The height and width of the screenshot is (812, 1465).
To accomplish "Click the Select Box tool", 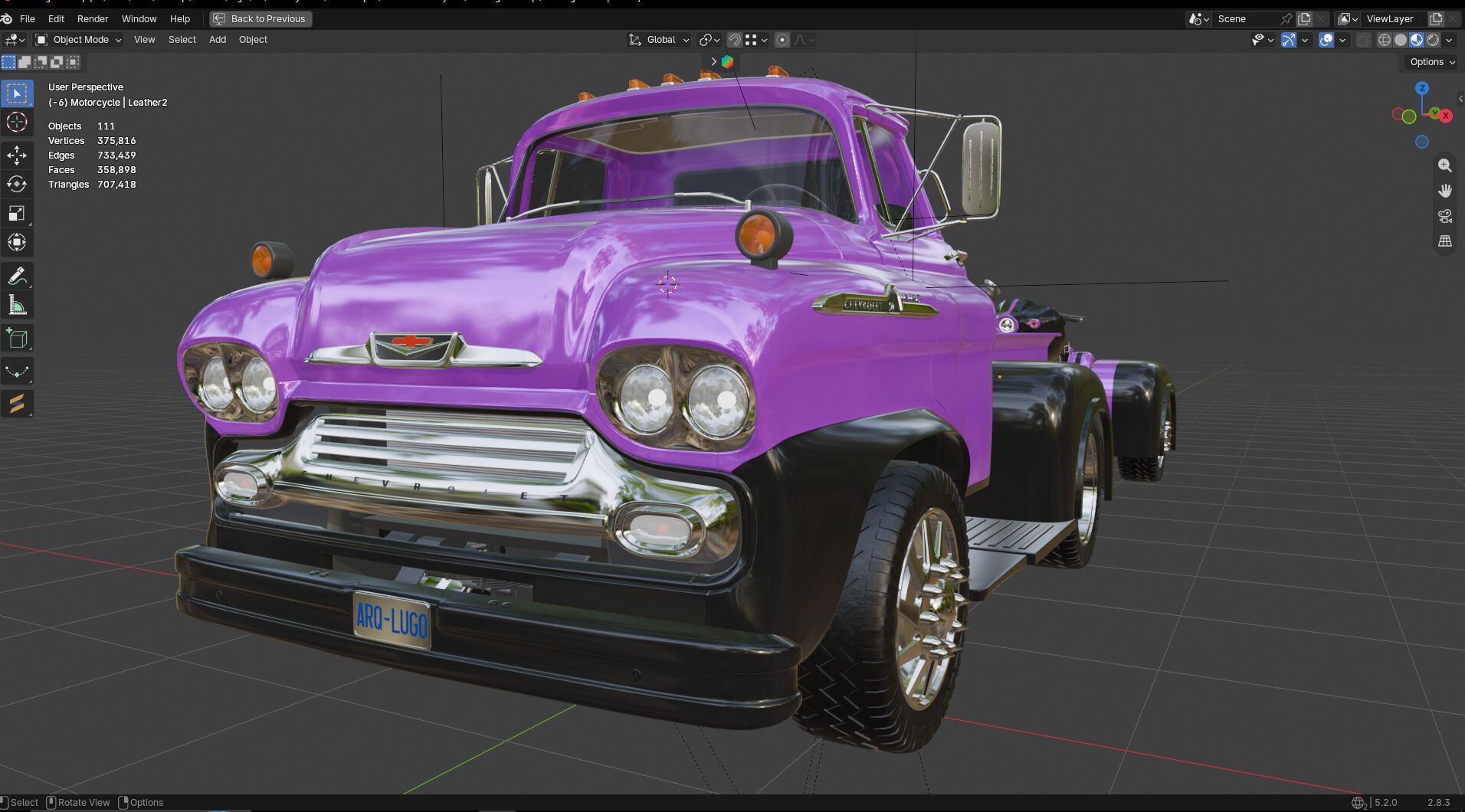I will [x=17, y=93].
